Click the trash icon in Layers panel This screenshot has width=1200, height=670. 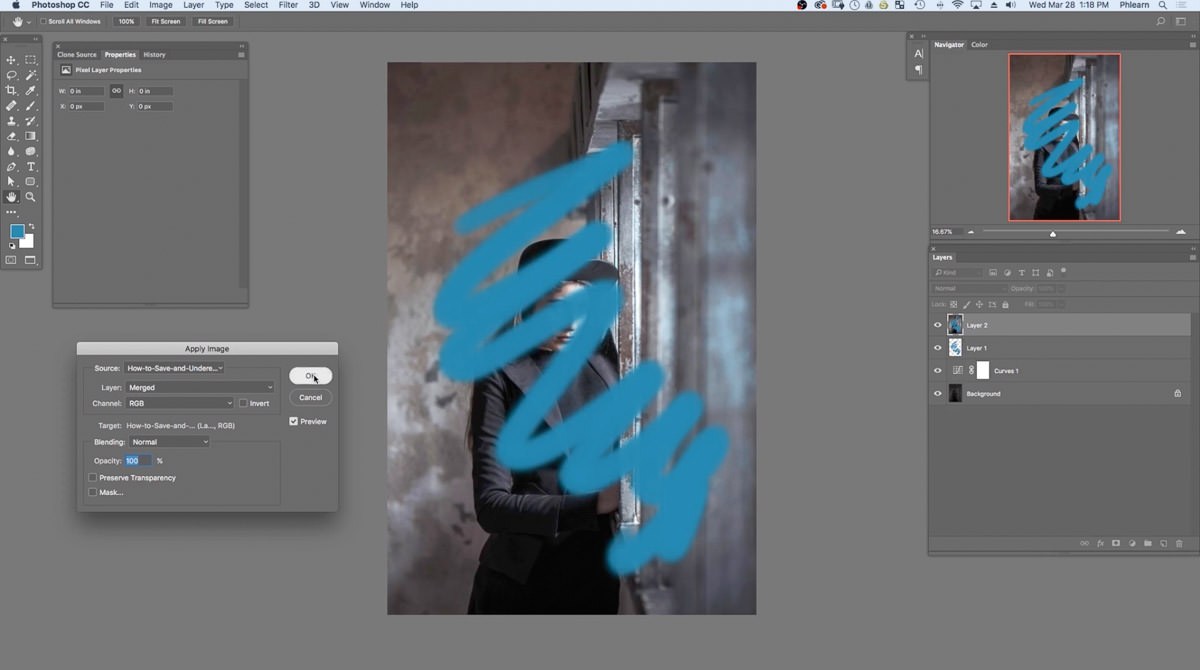pos(1179,543)
